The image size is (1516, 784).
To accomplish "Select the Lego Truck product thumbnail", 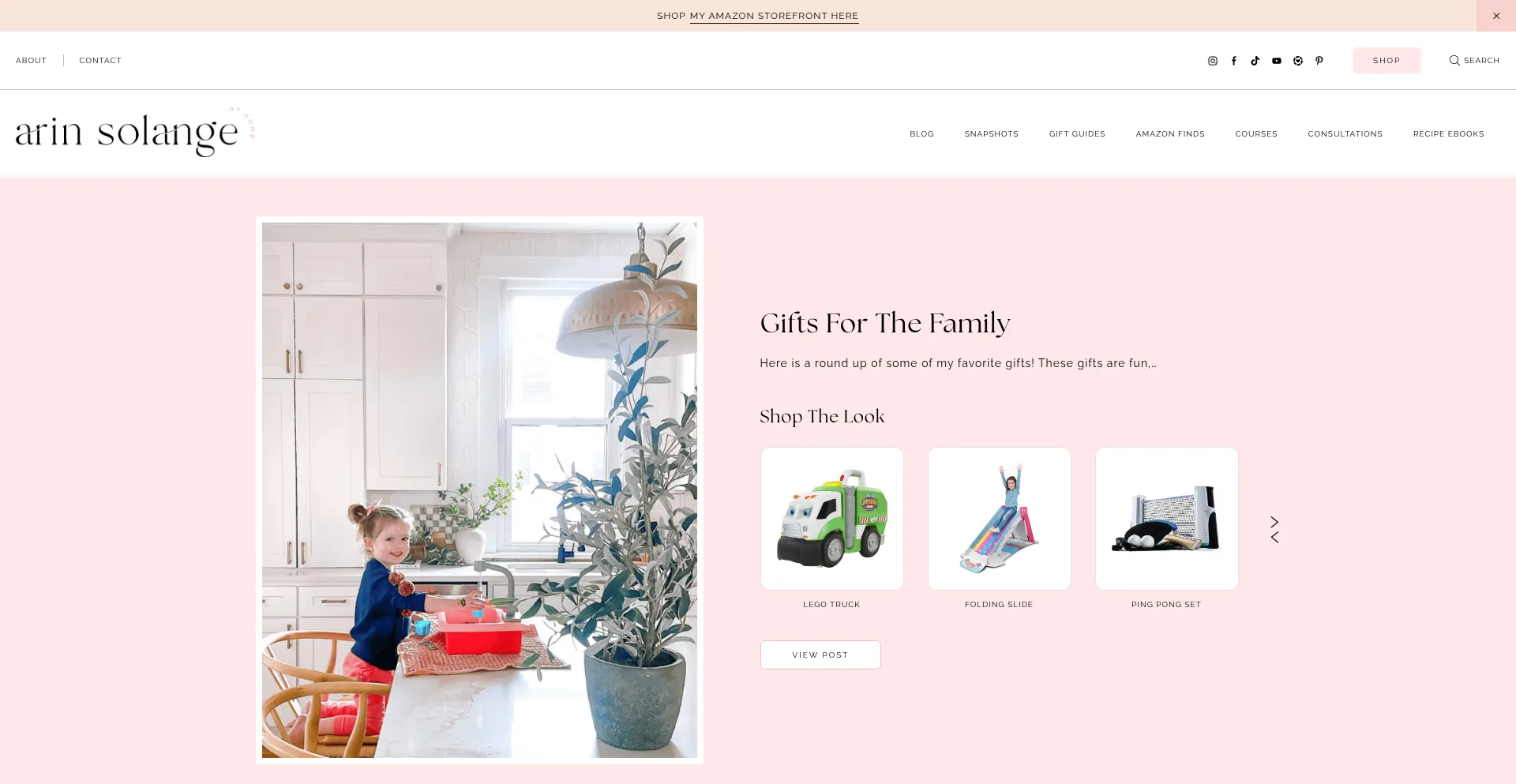I will 832,519.
